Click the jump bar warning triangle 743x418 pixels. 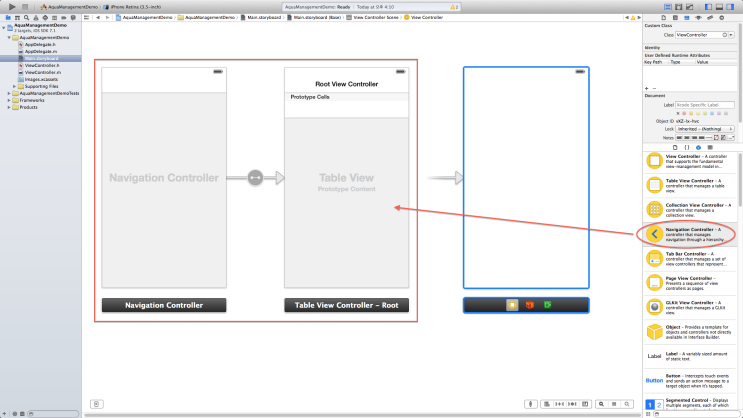click(x=633, y=18)
